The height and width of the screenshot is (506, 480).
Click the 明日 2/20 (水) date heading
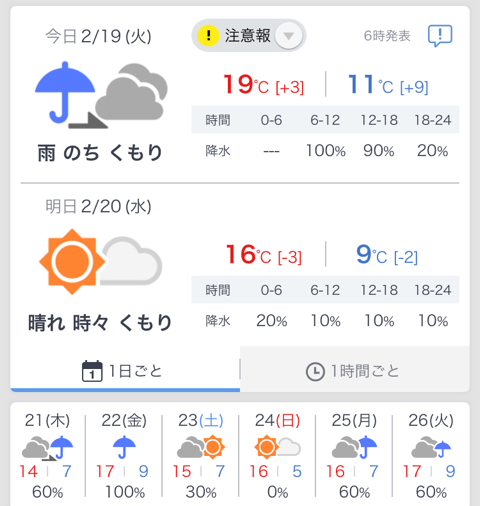click(98, 206)
